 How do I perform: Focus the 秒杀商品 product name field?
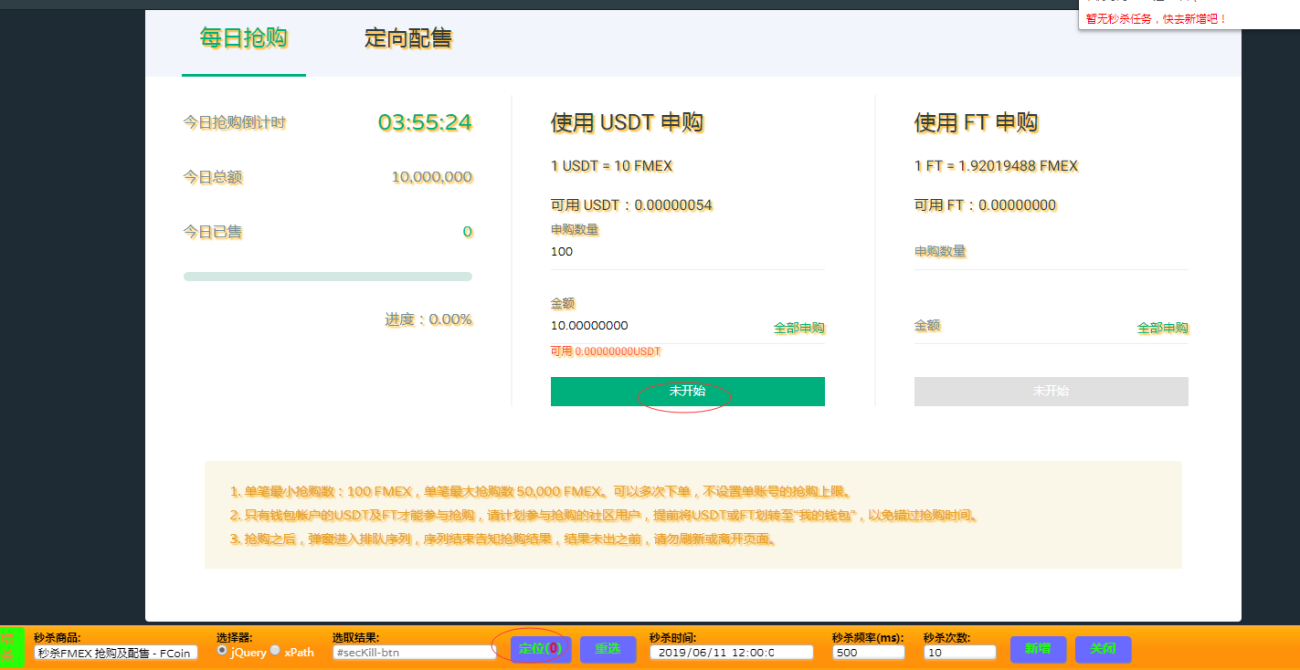pos(116,652)
